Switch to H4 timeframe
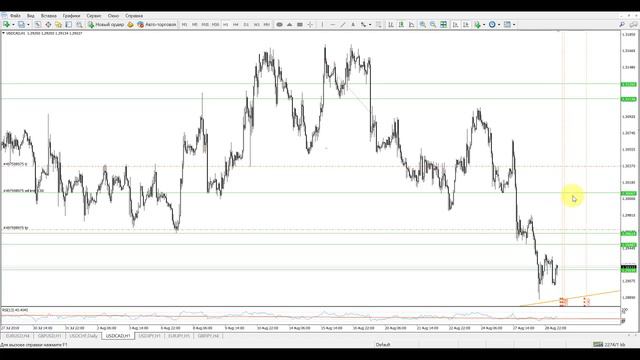Viewport: 640px width, 360px height. (236, 24)
